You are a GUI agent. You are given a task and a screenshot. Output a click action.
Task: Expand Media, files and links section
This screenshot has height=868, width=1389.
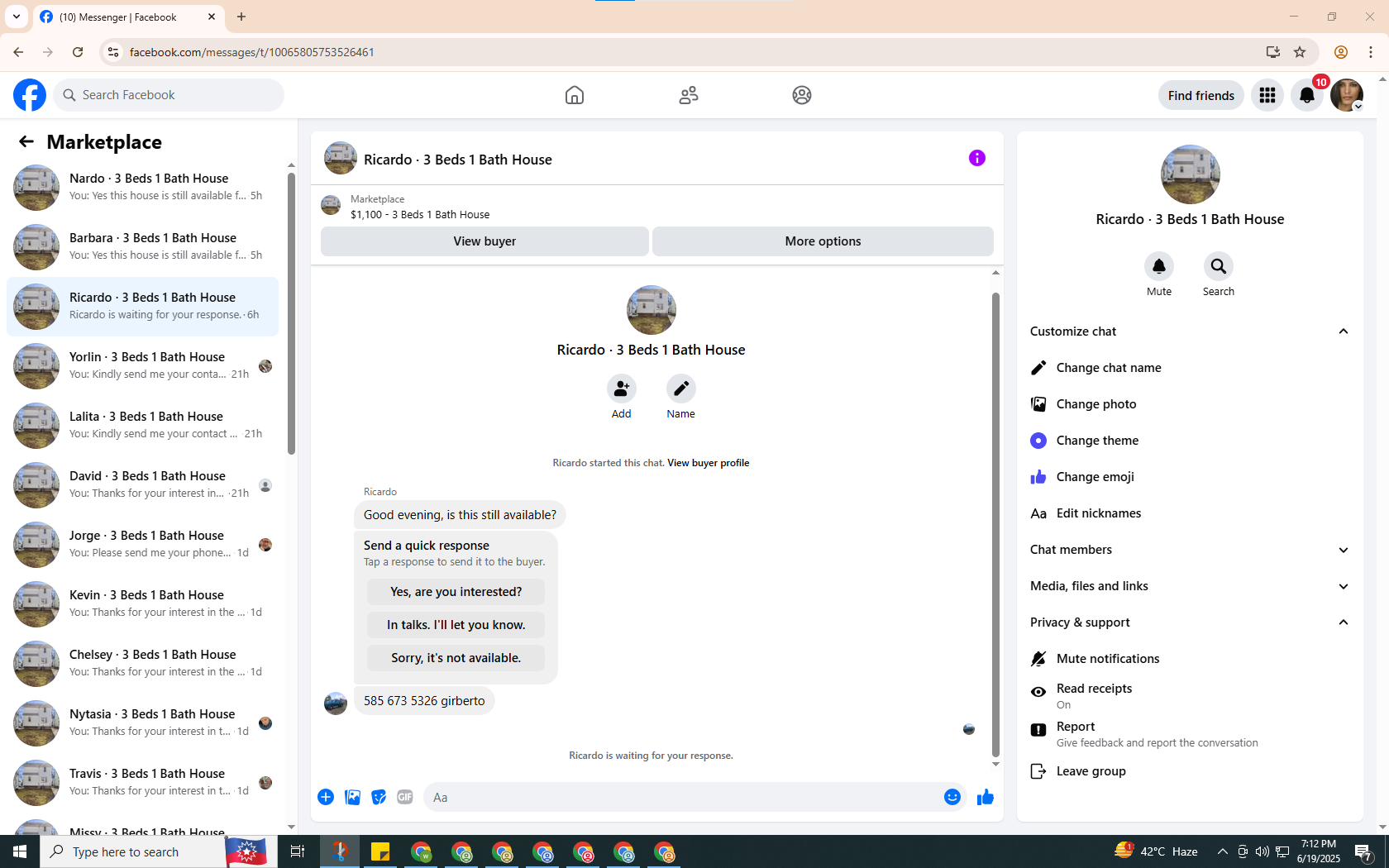[1190, 586]
